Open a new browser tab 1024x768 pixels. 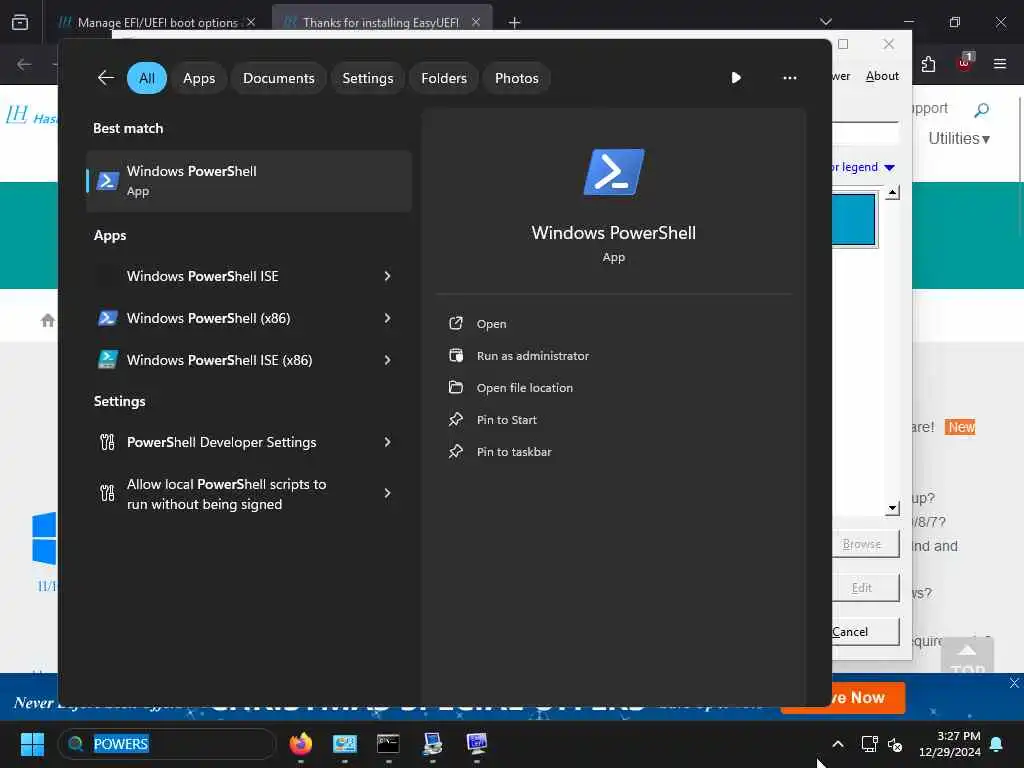click(x=515, y=23)
